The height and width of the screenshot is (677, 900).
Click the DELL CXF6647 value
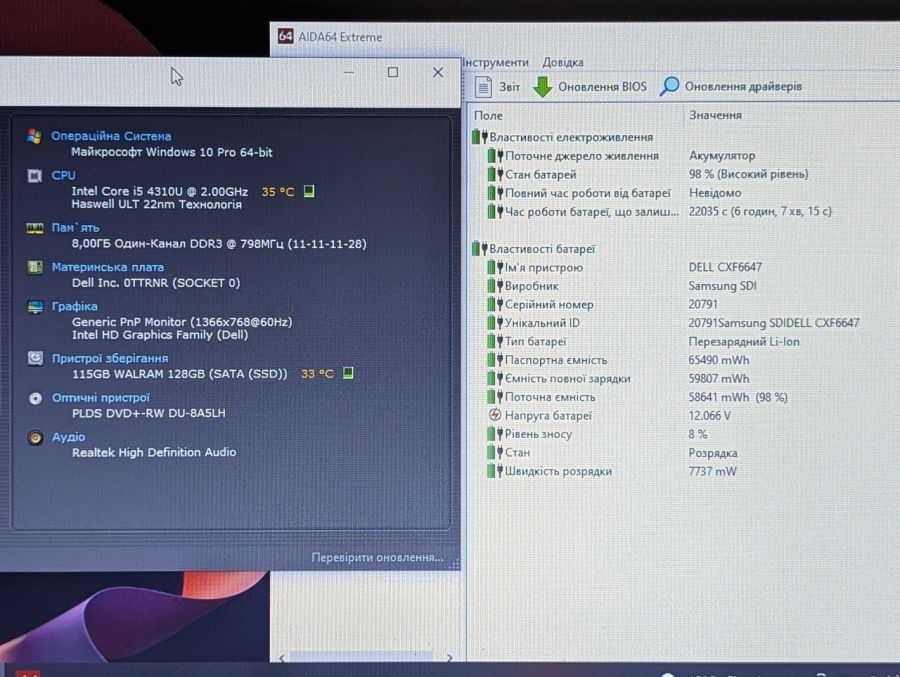(x=725, y=267)
